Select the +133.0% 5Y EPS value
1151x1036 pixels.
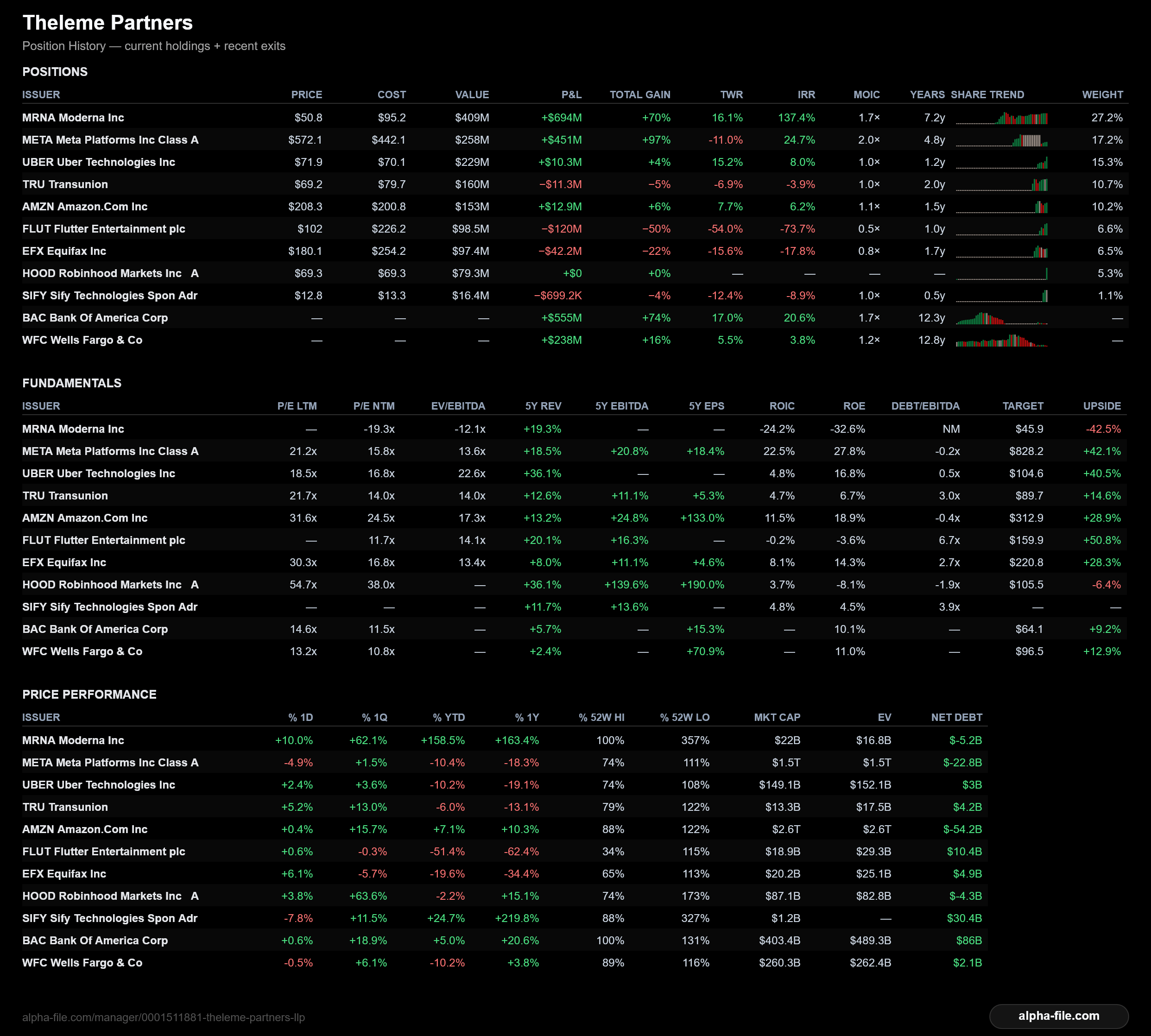point(702,518)
